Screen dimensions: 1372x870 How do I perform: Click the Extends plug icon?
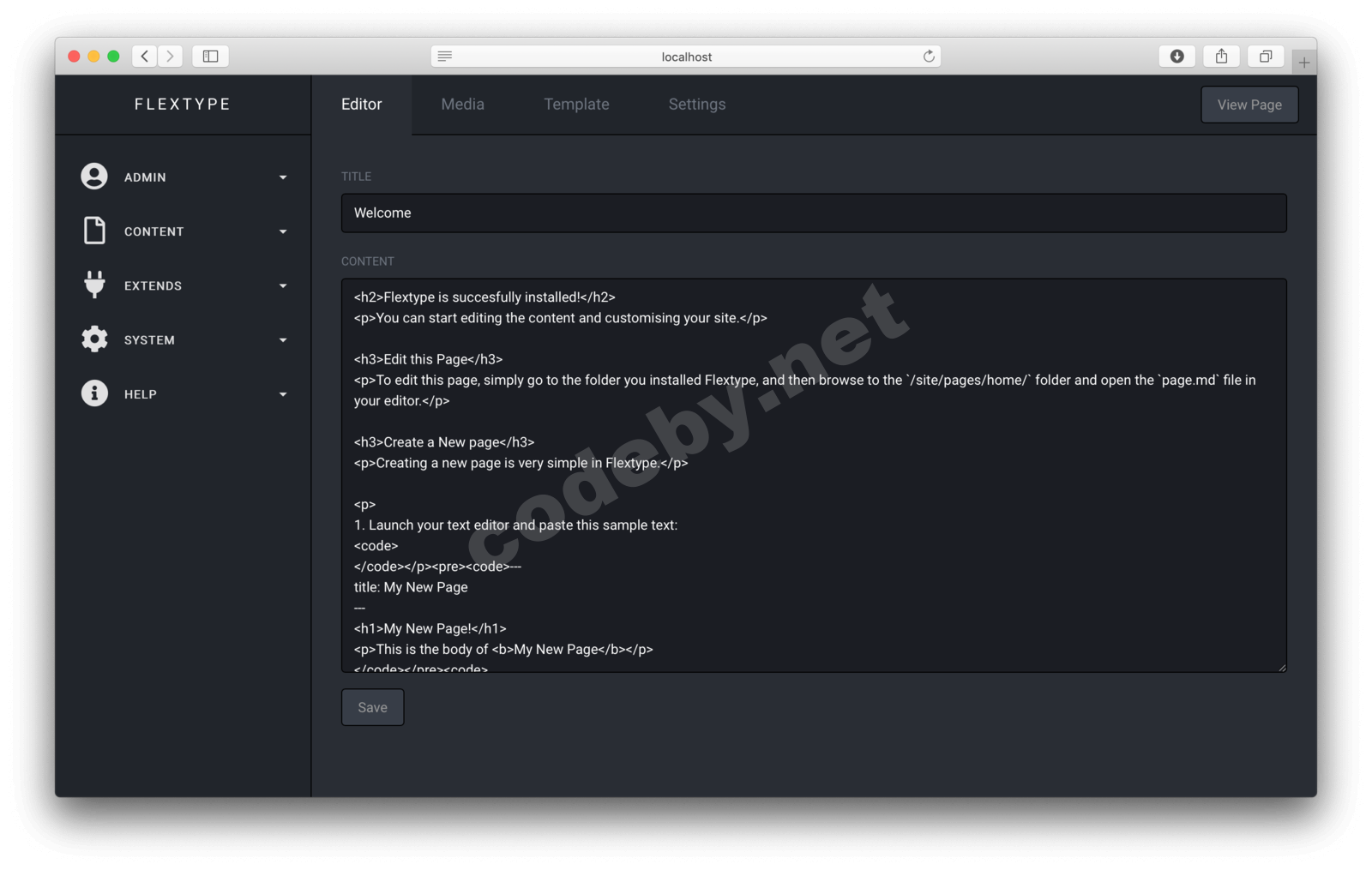94,285
